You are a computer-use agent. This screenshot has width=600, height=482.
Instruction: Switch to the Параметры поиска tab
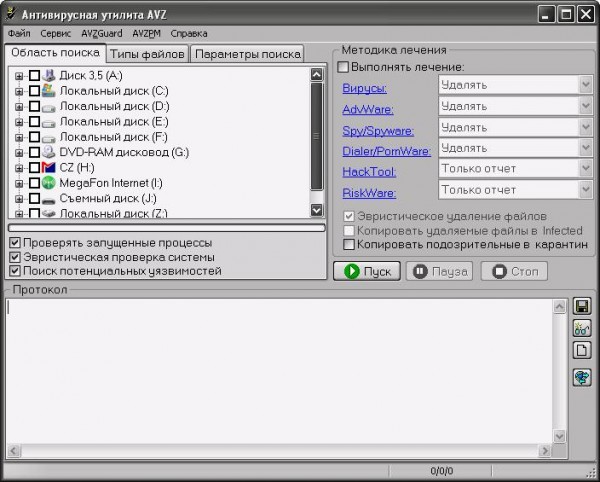click(x=248, y=54)
